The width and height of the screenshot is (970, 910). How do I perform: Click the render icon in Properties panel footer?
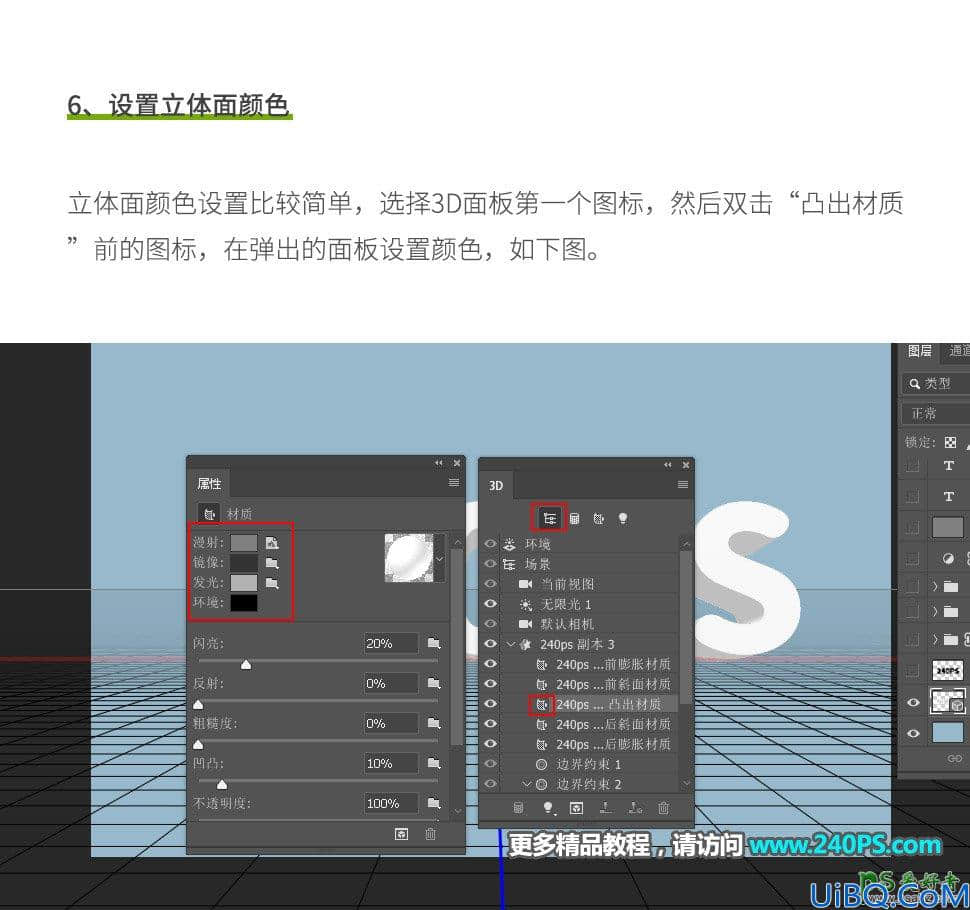point(401,834)
